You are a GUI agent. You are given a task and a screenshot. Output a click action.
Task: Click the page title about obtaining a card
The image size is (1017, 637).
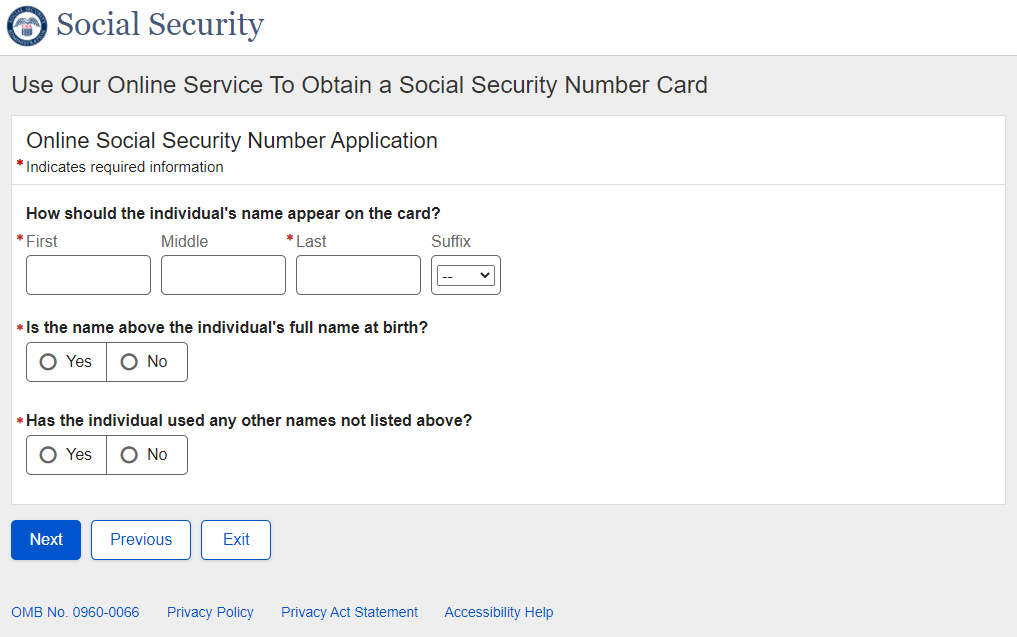tap(359, 85)
